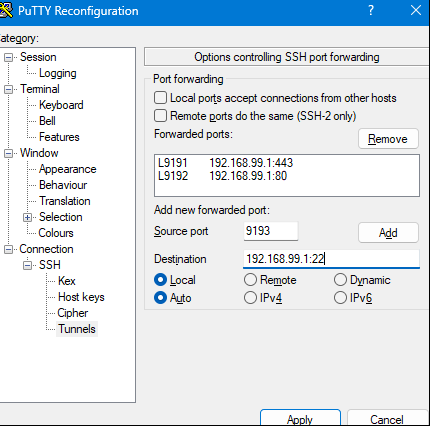
Task: Open the Keyboard category
Action: pos(61,105)
